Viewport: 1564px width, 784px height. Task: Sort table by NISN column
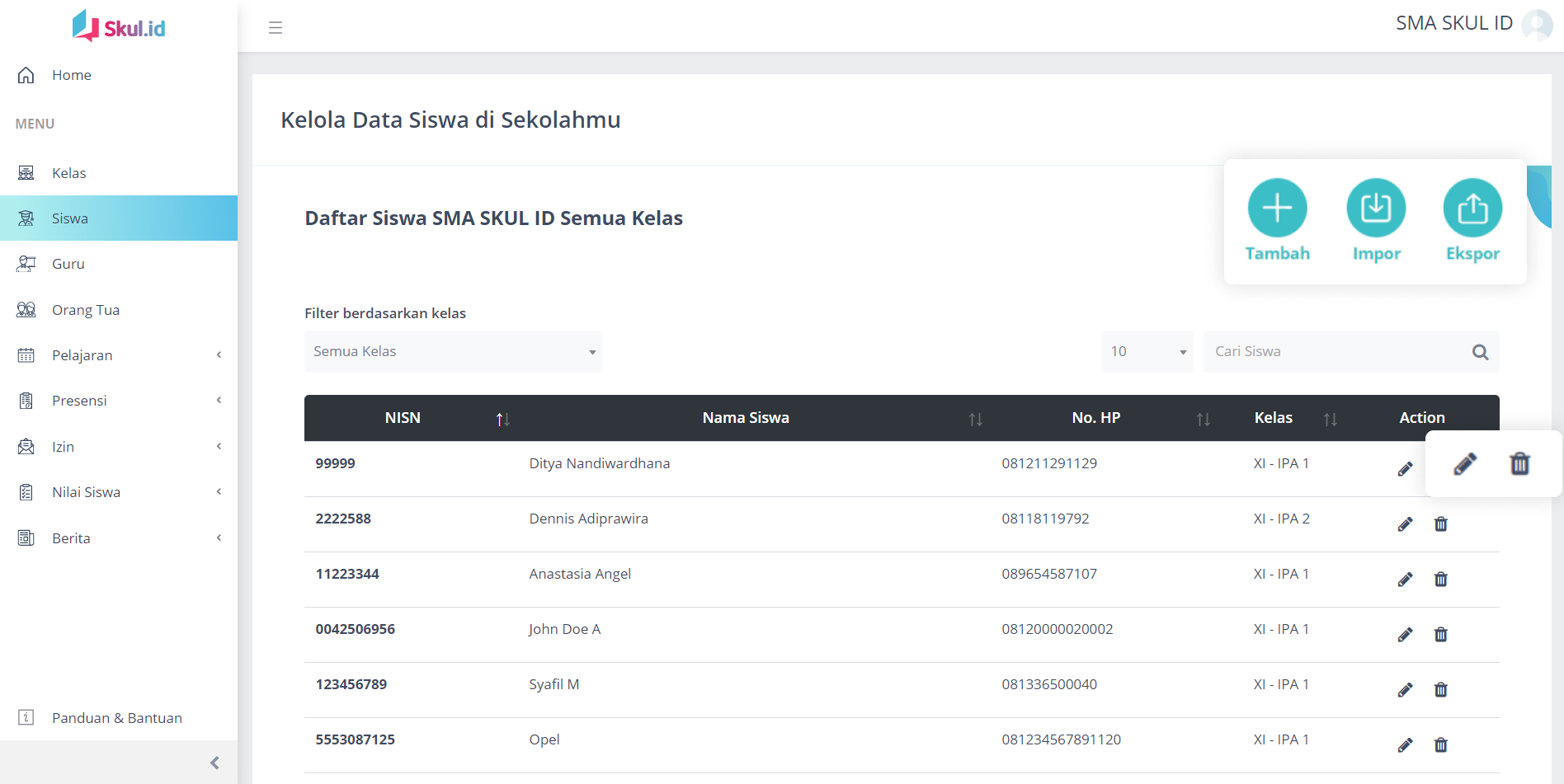[x=502, y=419]
